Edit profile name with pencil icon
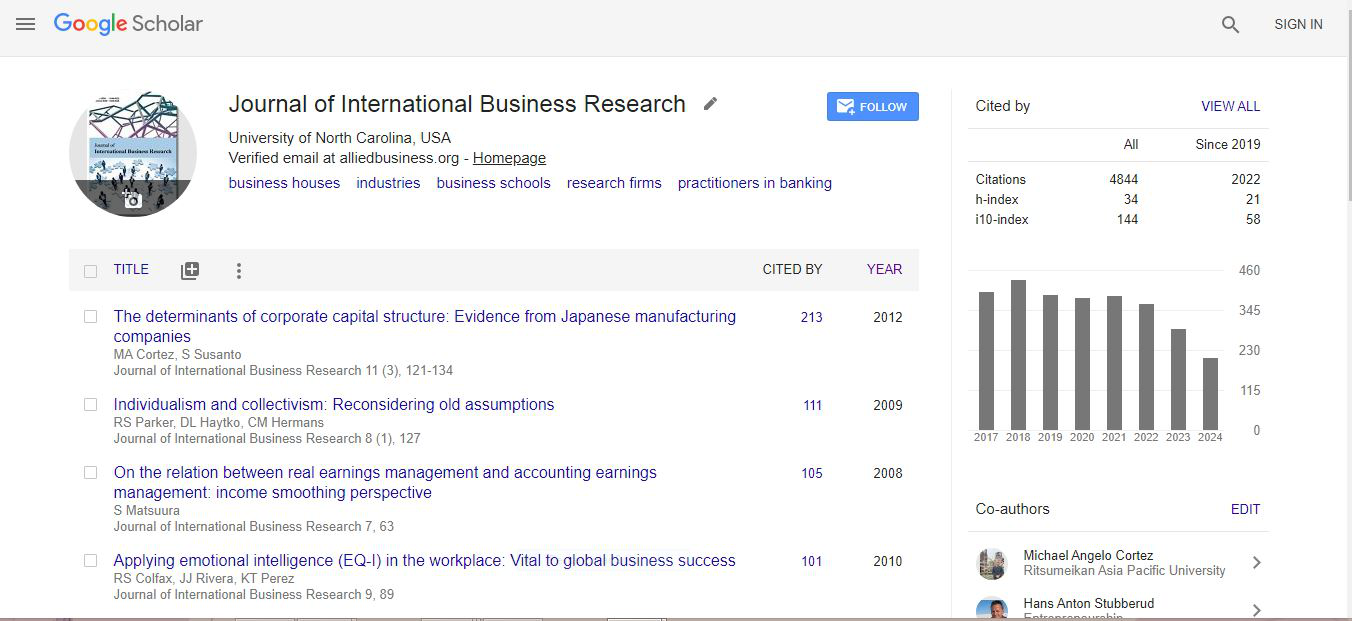Screen dimensions: 1352x621 710,104
